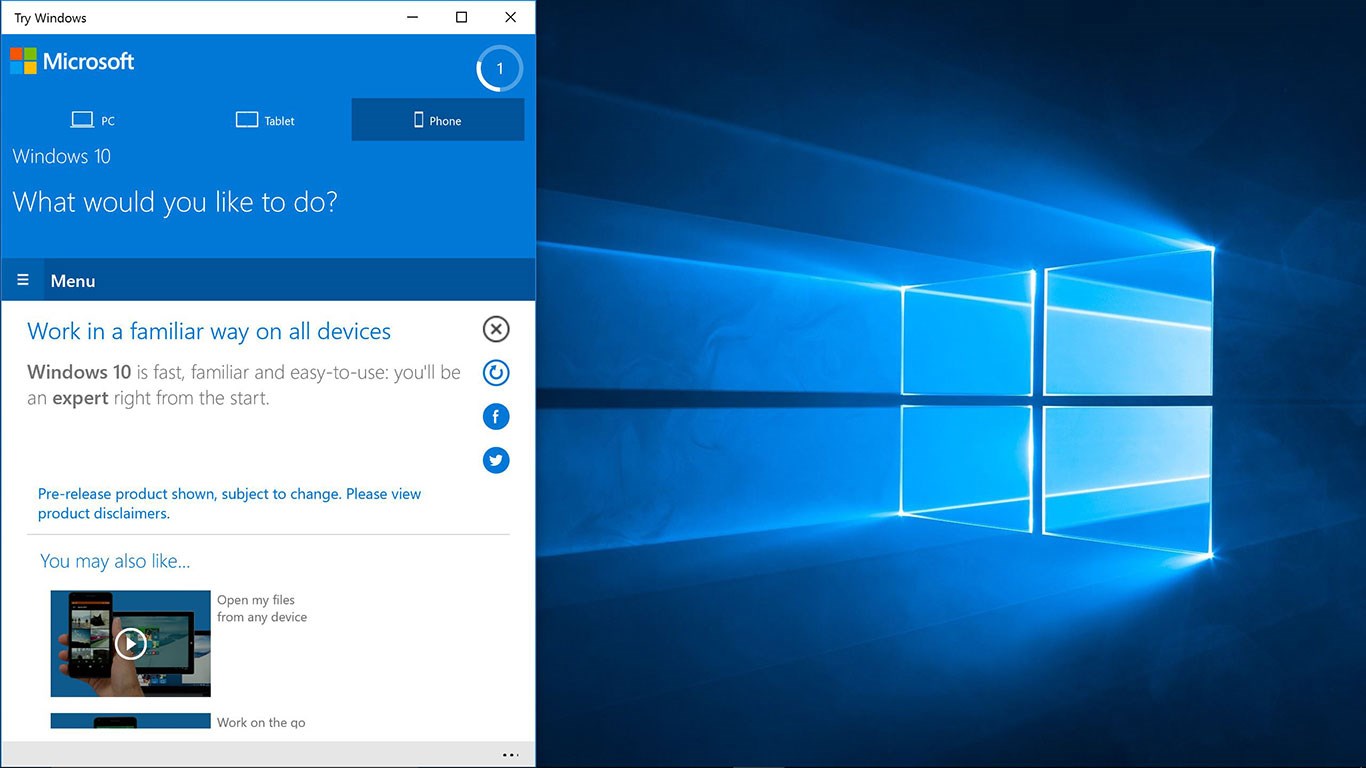1366x768 pixels.
Task: Open 'Open my files from any device' link
Action: pos(261,608)
